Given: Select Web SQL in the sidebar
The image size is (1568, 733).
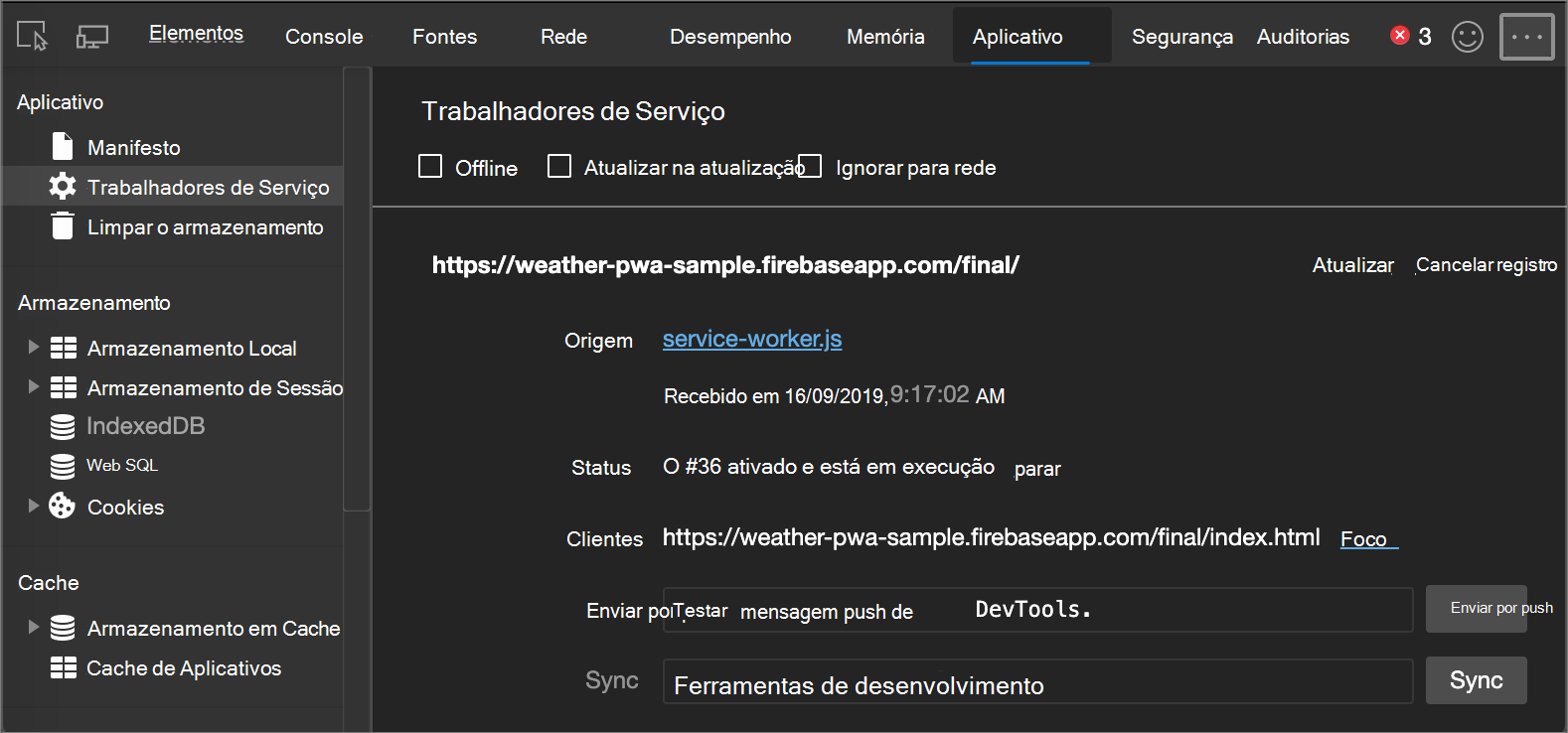Looking at the screenshot, I should (122, 465).
